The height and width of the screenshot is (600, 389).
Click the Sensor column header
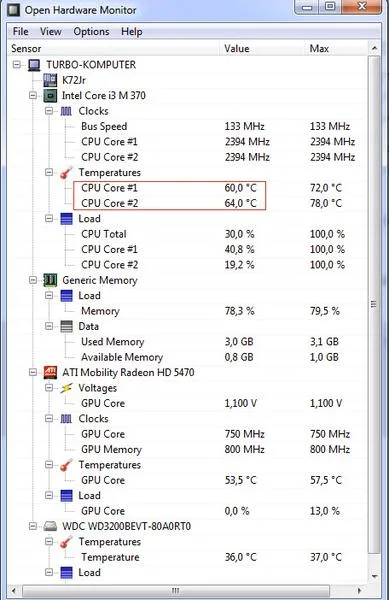[x=114, y=49]
